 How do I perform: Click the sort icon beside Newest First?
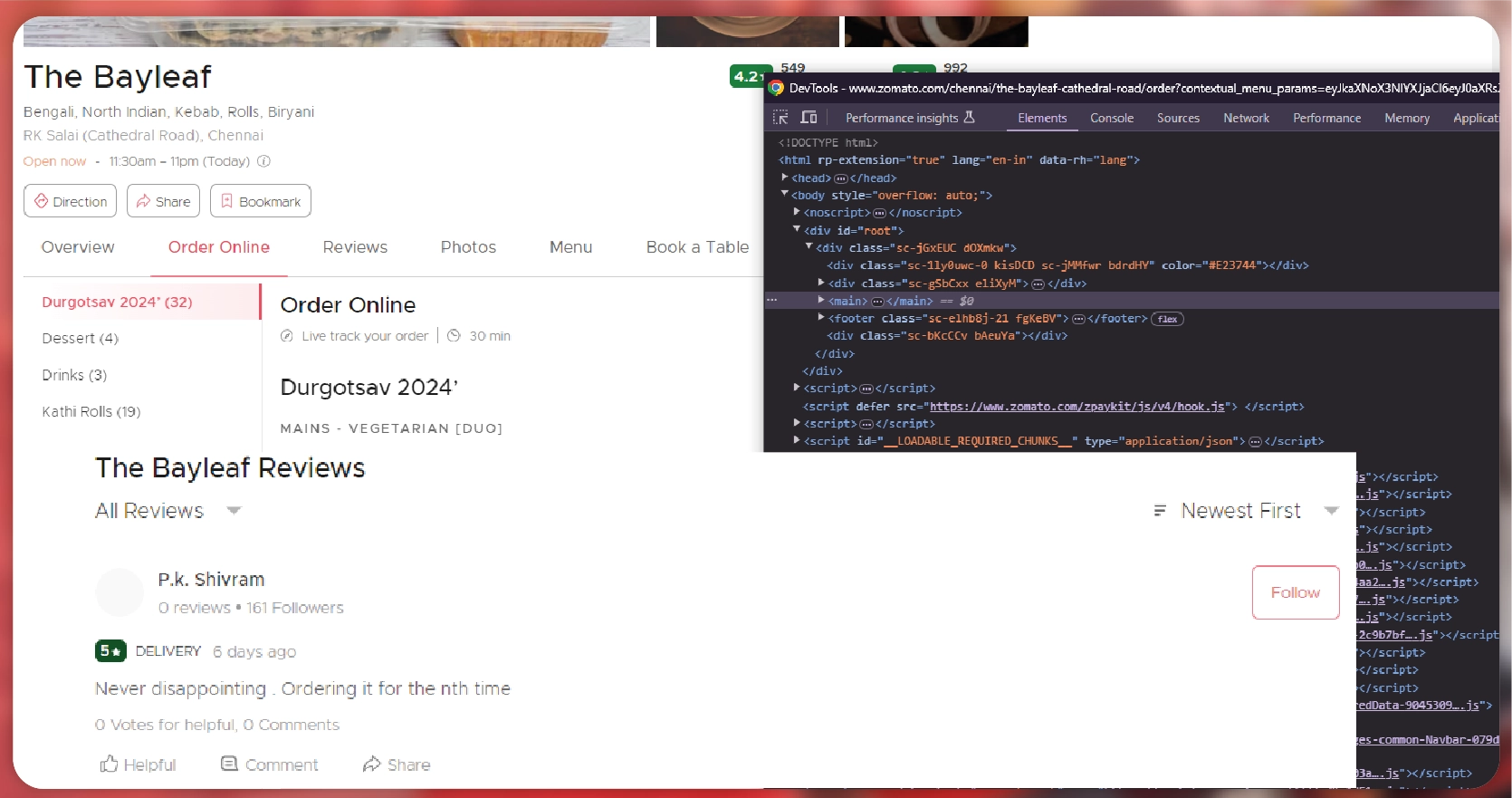tap(1160, 511)
